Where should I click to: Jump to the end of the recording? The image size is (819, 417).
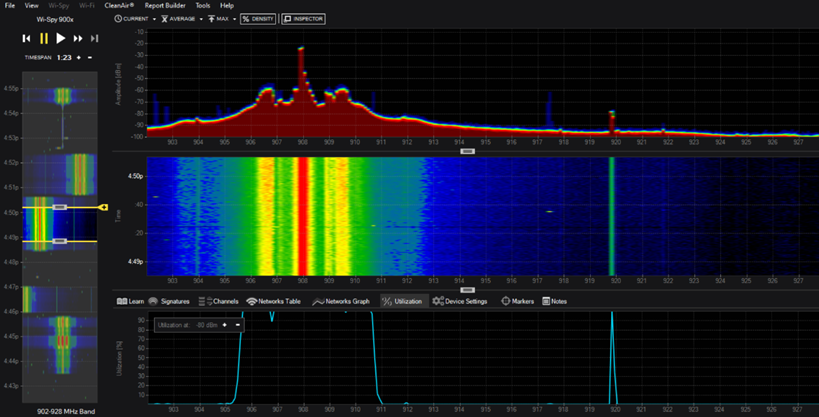(95, 38)
